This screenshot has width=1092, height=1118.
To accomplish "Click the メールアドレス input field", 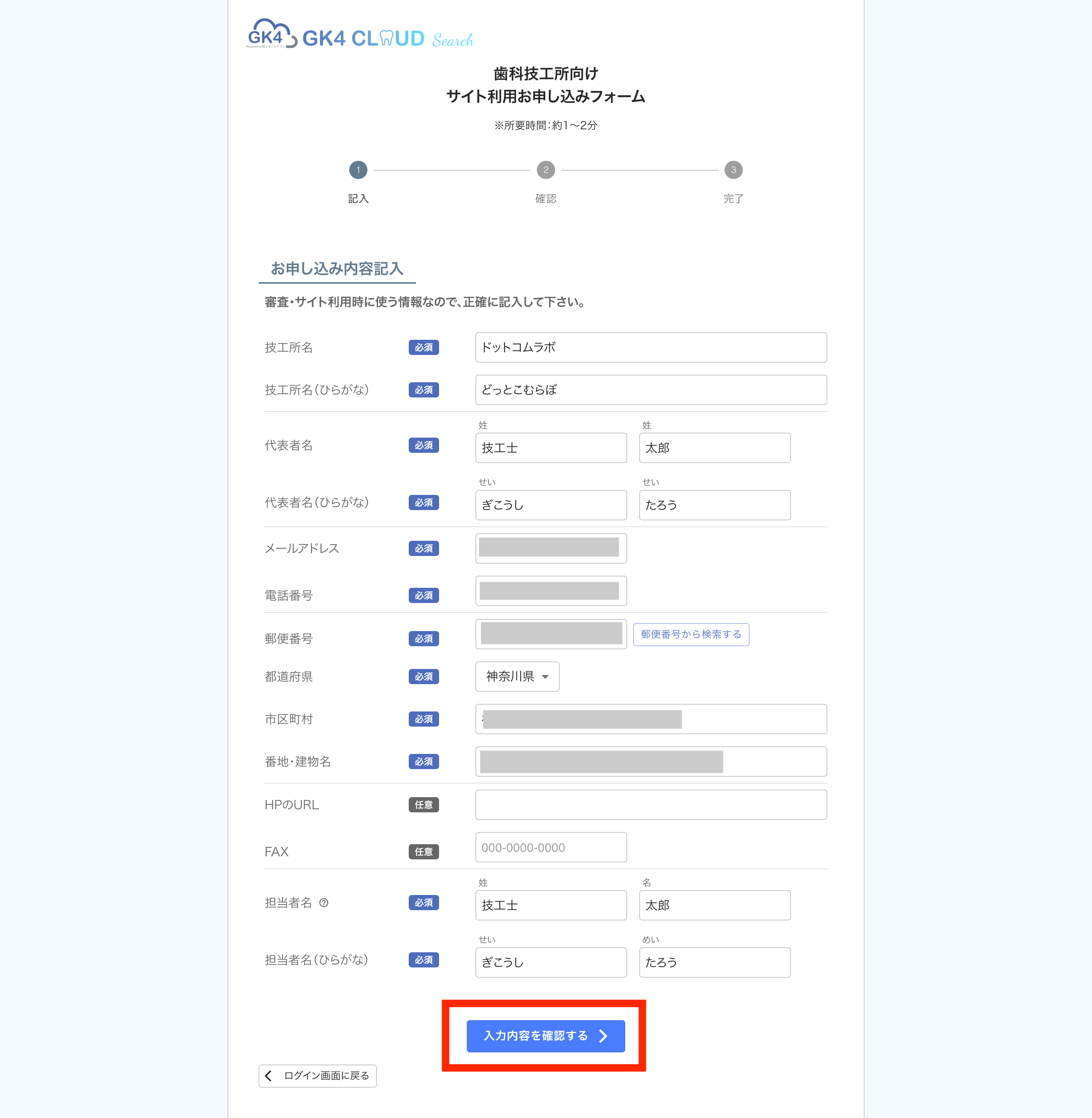I will click(x=551, y=548).
